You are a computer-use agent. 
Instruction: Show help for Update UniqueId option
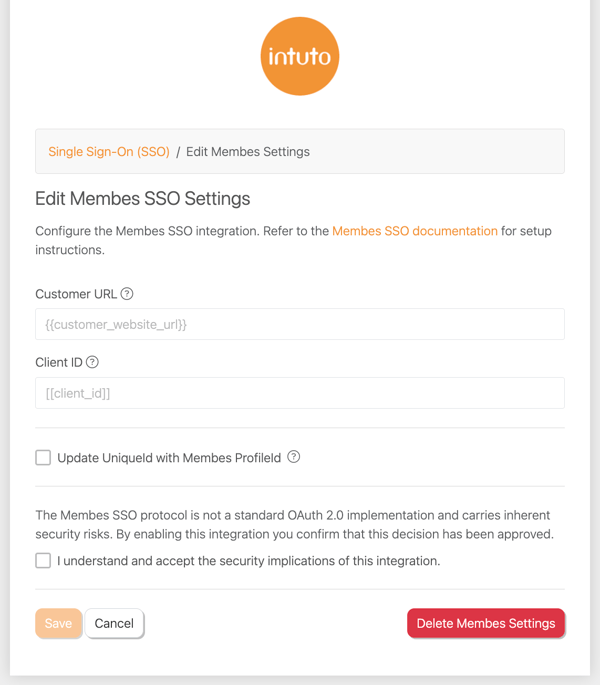click(294, 457)
